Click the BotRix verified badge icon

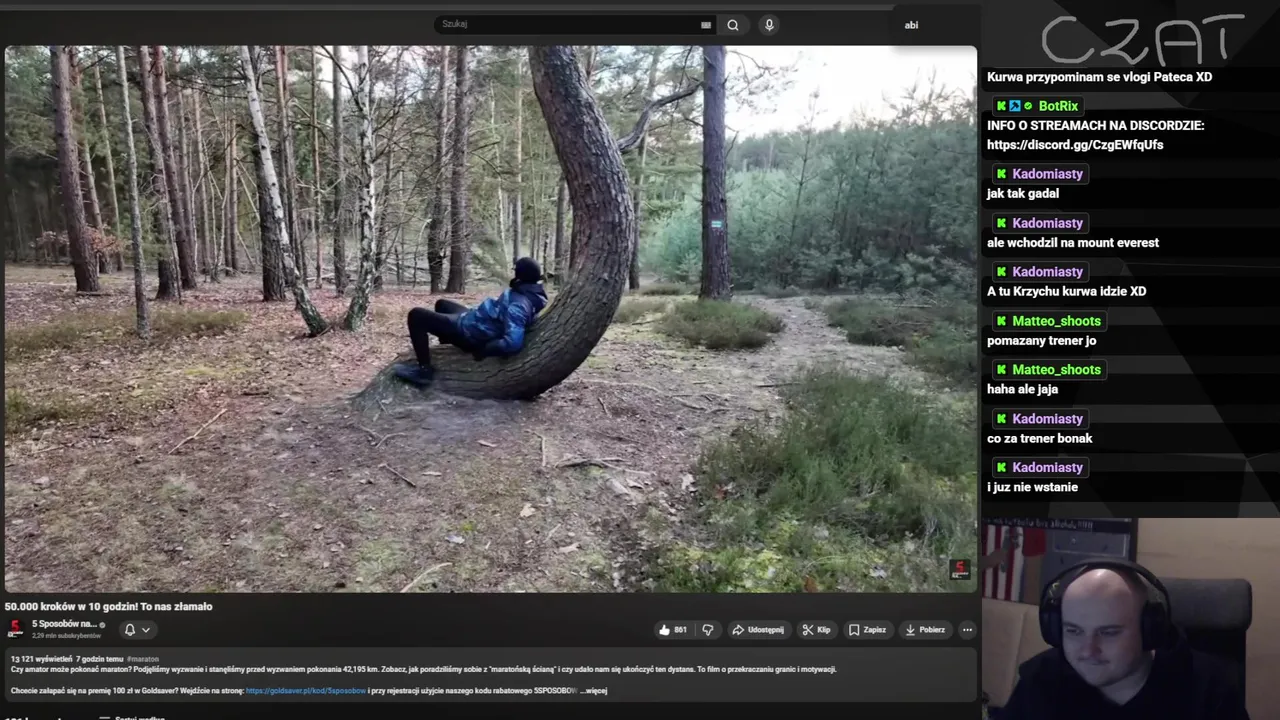tap(1028, 106)
